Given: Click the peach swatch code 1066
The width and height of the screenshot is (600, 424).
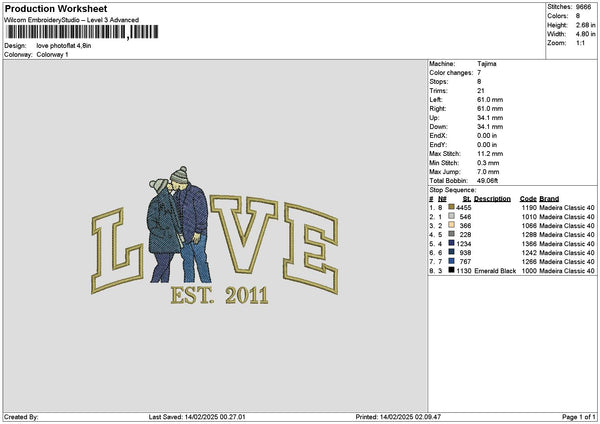Looking at the screenshot, I should coord(452,225).
